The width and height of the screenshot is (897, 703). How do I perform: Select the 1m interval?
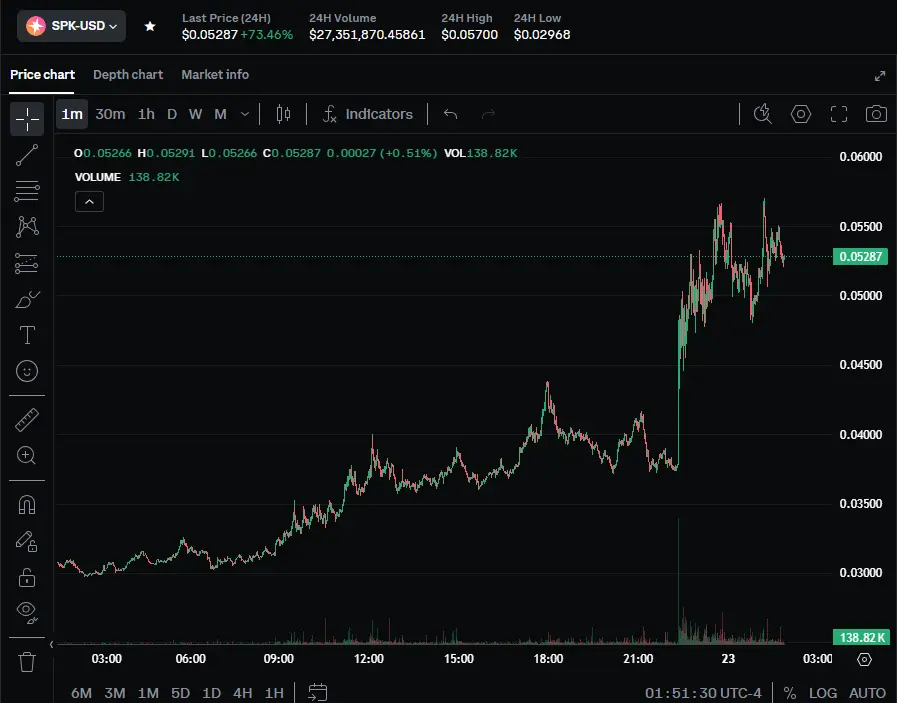72,114
